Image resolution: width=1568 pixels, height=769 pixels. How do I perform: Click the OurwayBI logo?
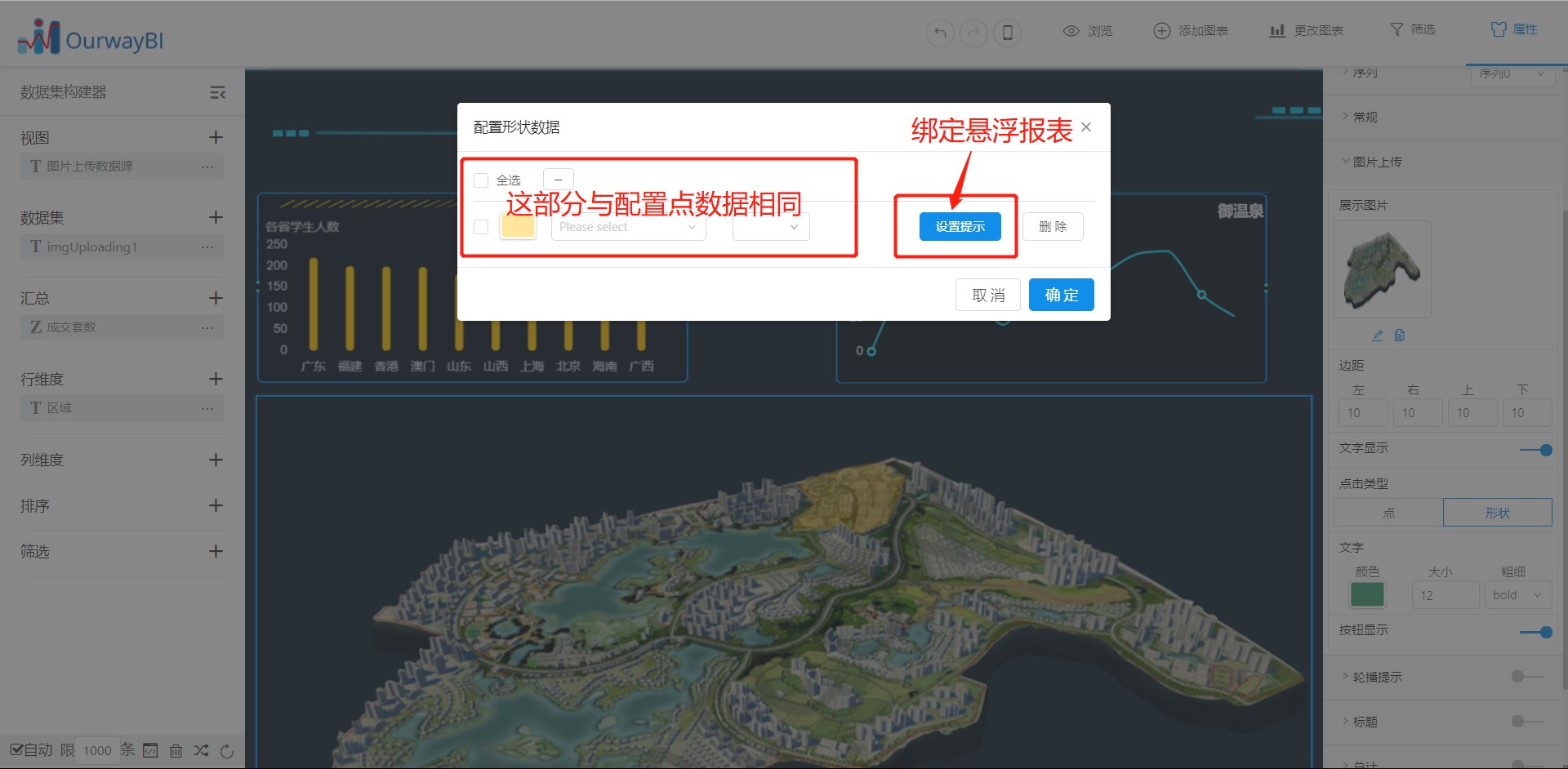91,37
